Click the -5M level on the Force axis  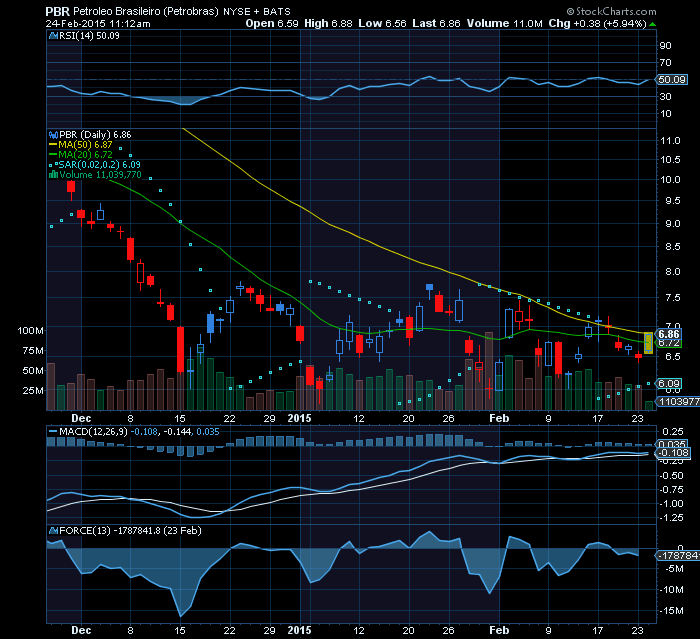675,569
